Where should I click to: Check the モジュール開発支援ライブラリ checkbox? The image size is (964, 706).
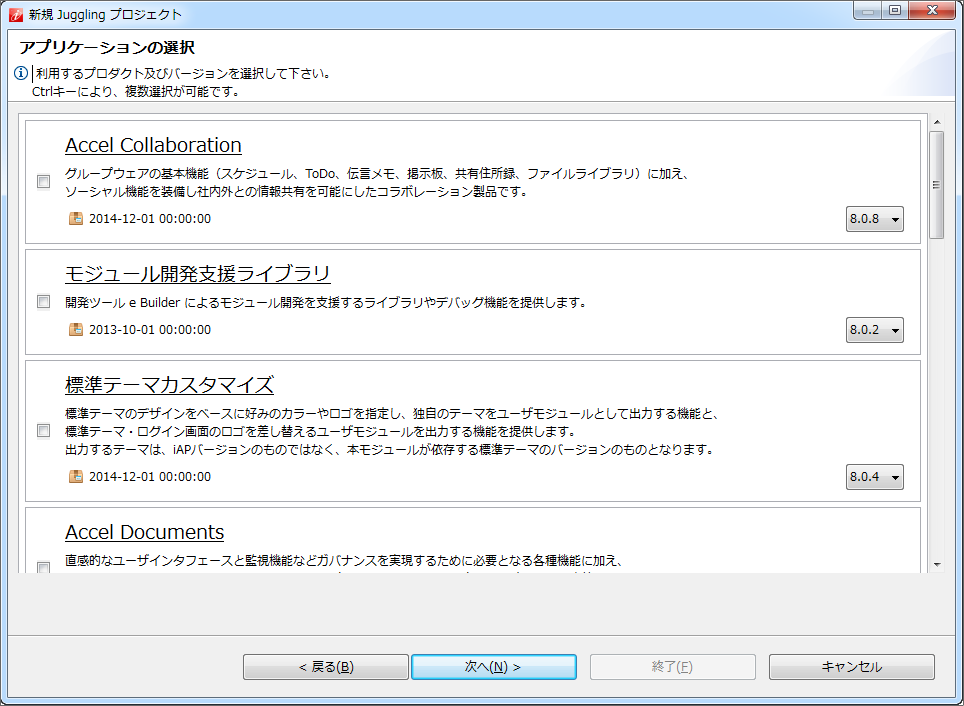[x=44, y=301]
